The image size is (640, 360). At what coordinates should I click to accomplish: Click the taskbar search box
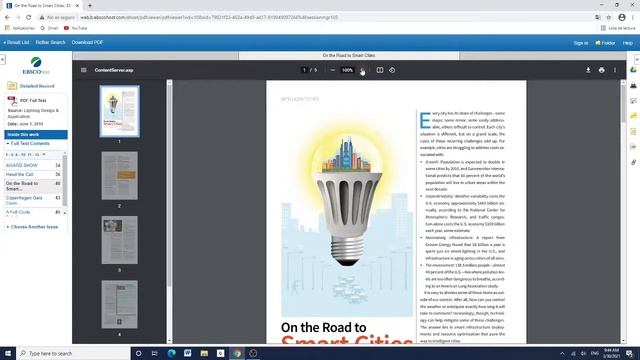[73, 353]
